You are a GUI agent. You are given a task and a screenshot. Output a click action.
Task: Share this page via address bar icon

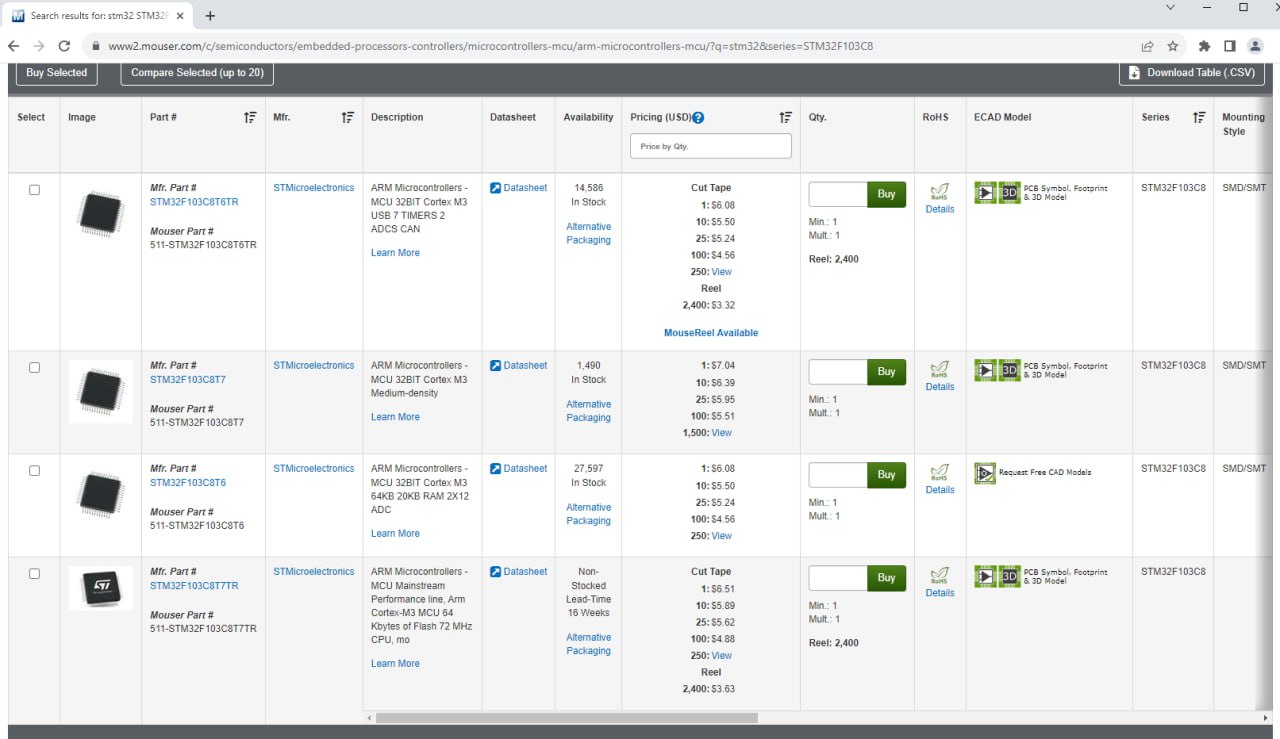(x=1147, y=46)
